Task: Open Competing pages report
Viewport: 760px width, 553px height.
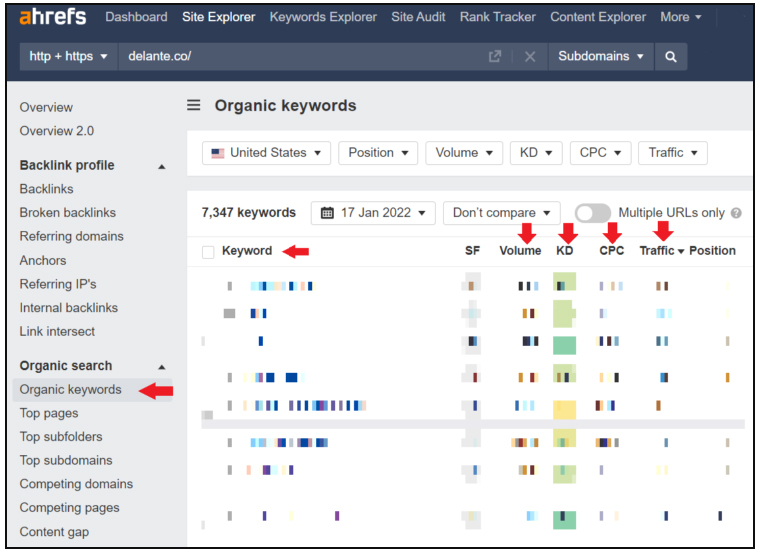Action: pos(69,508)
